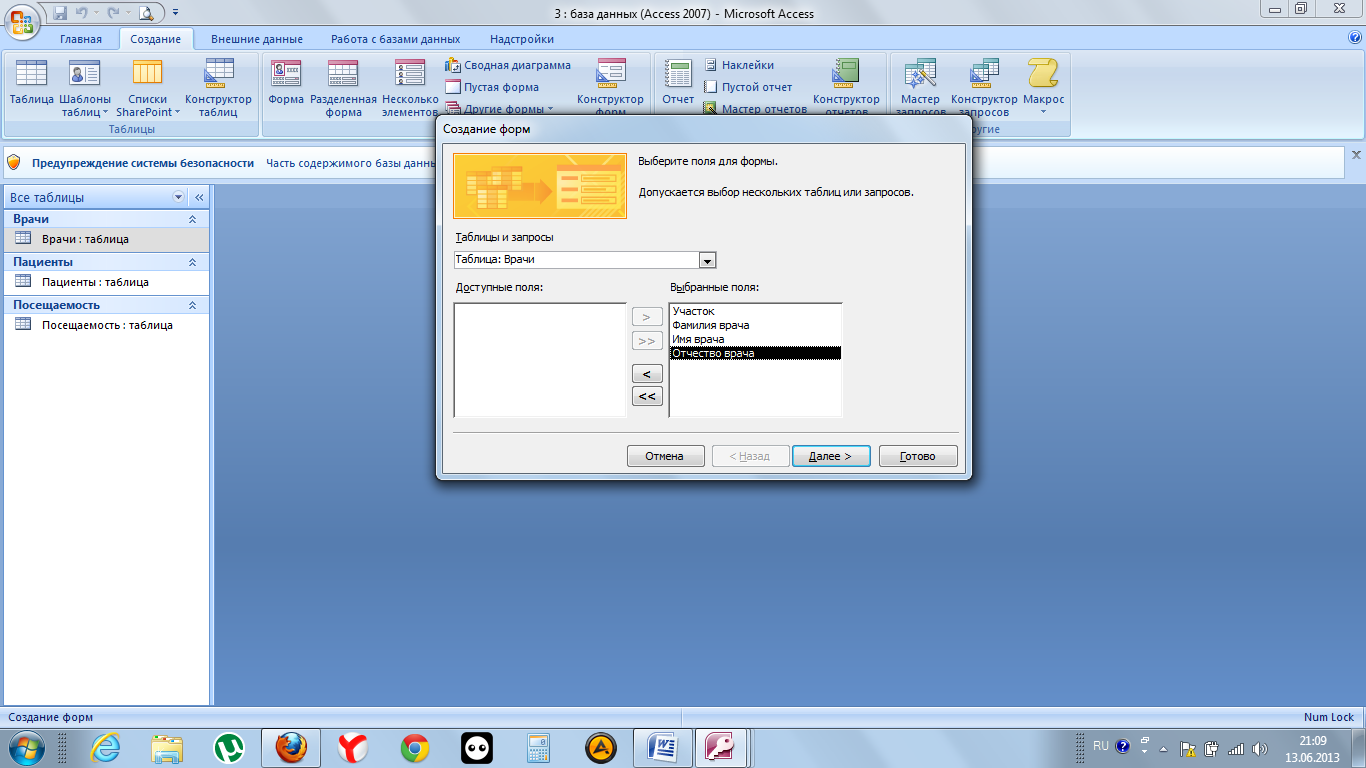The width and height of the screenshot is (1366, 768).
Task: Remove the selected field with the < button
Action: click(x=647, y=373)
